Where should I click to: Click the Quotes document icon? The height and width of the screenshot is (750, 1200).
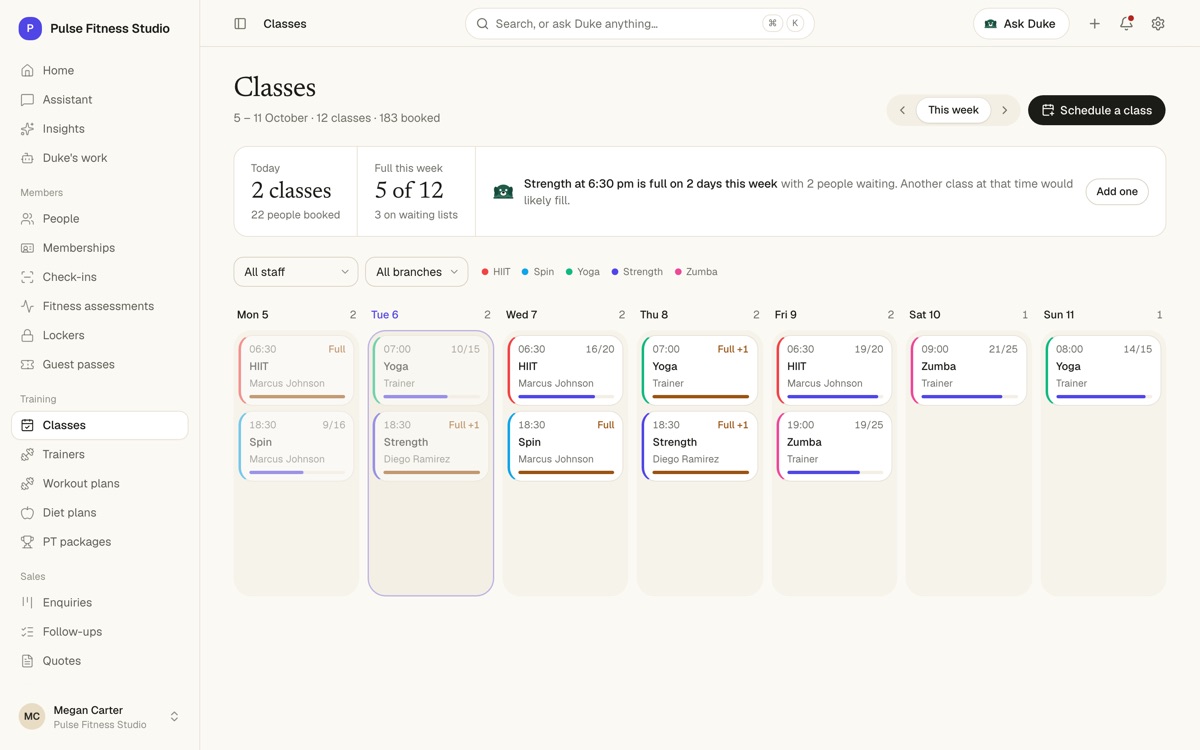[27, 660]
